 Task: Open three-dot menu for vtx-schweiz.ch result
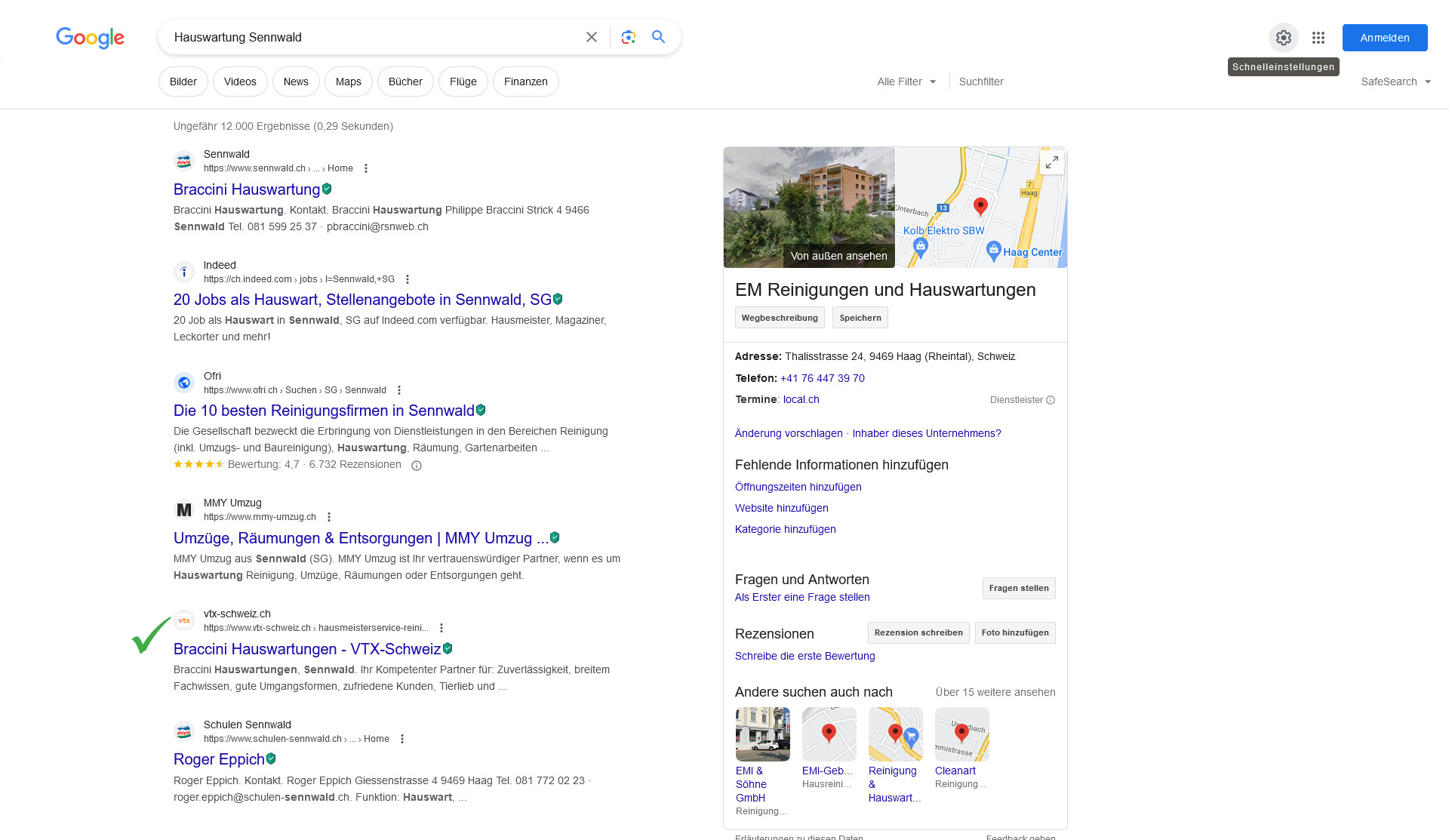[x=441, y=628]
